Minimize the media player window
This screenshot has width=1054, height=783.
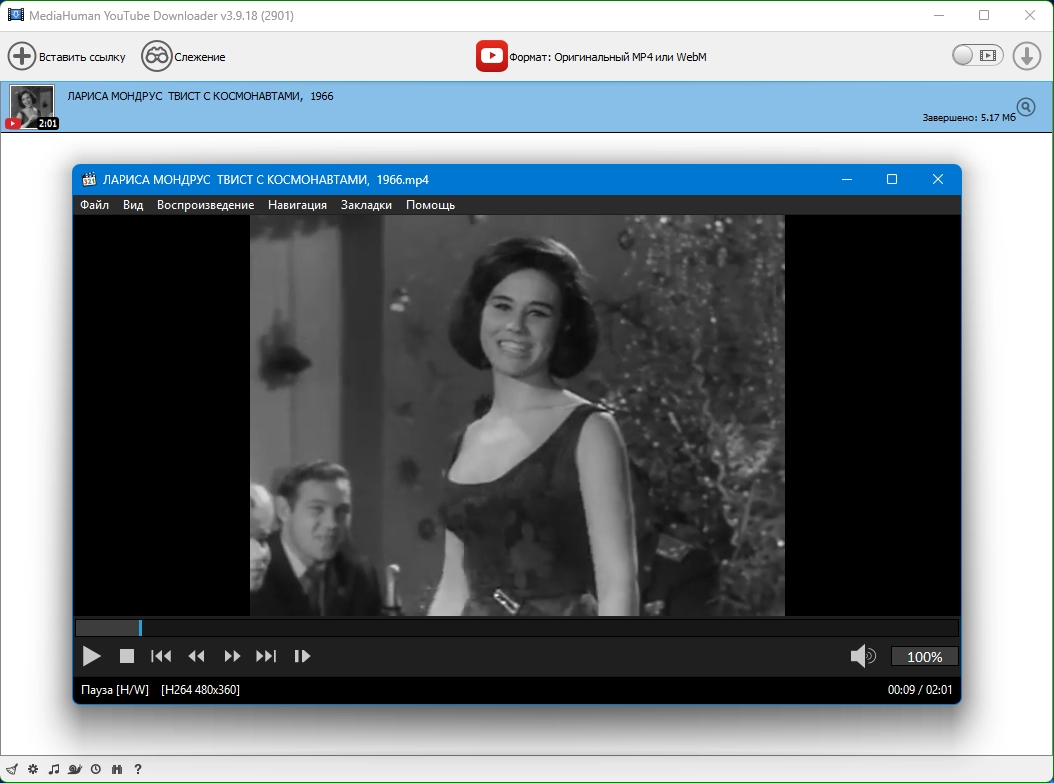[847, 179]
